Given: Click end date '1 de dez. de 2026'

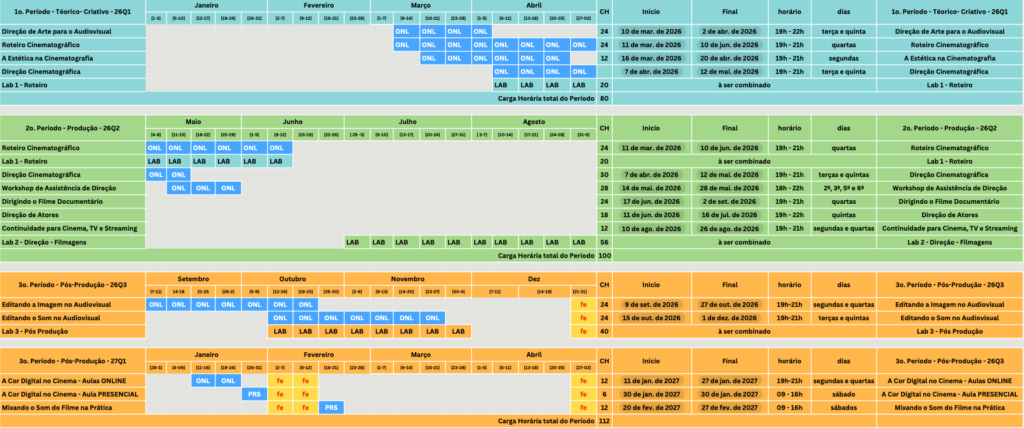Looking at the screenshot, I should coord(729,318).
